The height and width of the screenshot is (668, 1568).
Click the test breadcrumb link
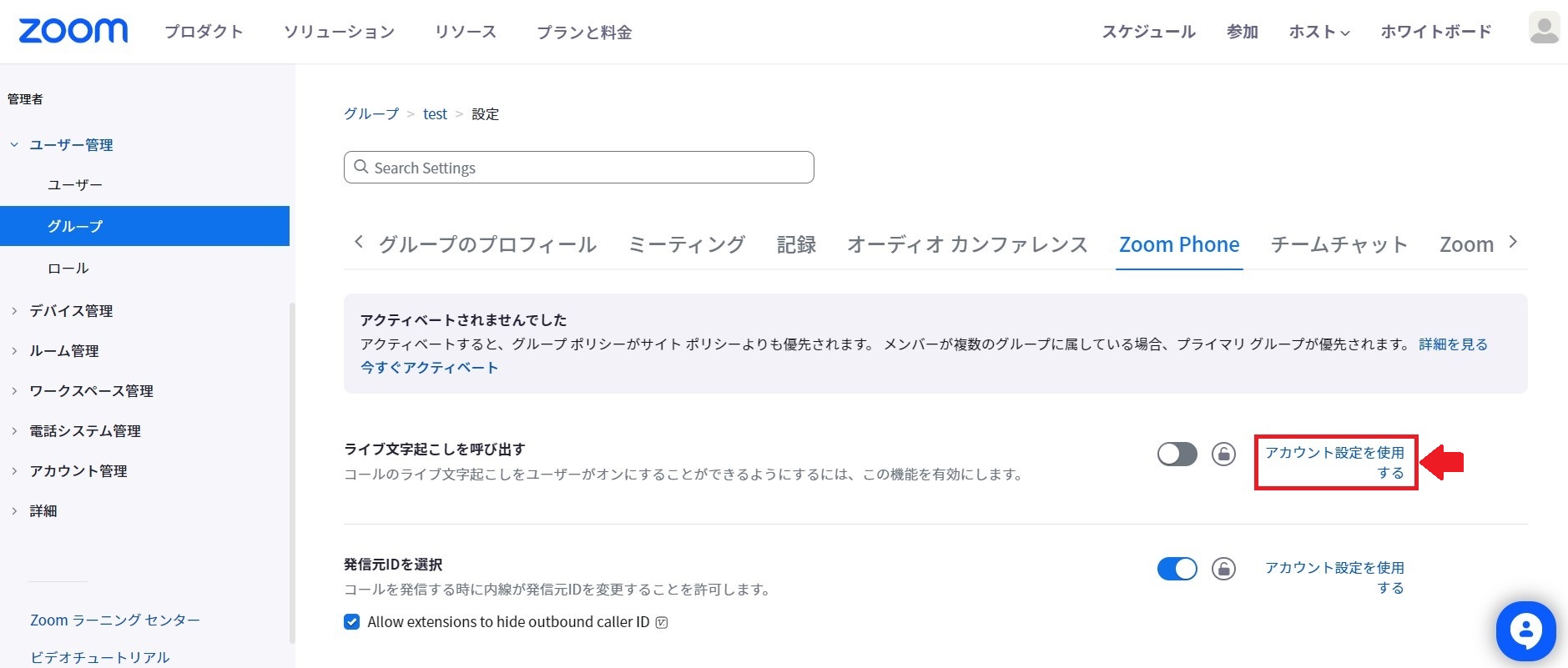[435, 114]
